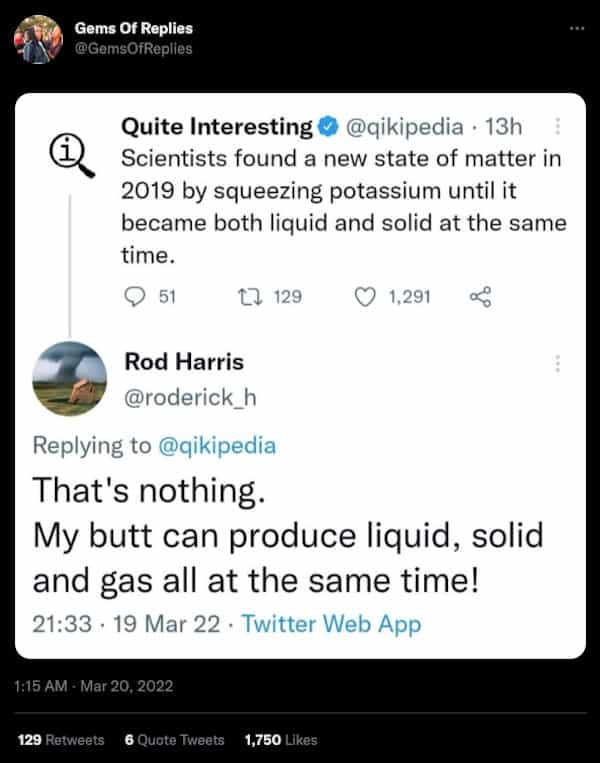Click Rod Harris's tornado profile picture
Image resolution: width=600 pixels, height=763 pixels.
tap(69, 383)
